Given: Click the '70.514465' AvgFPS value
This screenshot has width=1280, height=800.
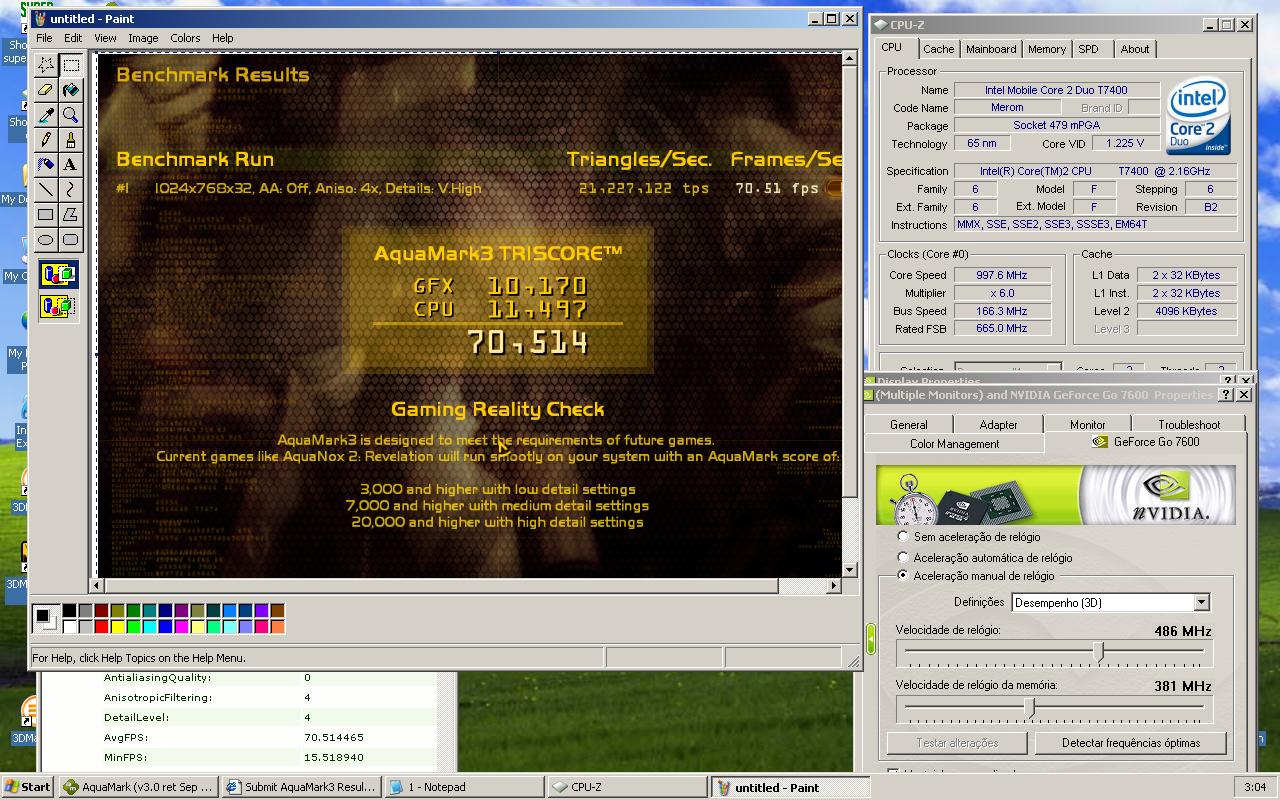Looking at the screenshot, I should pos(334,737).
